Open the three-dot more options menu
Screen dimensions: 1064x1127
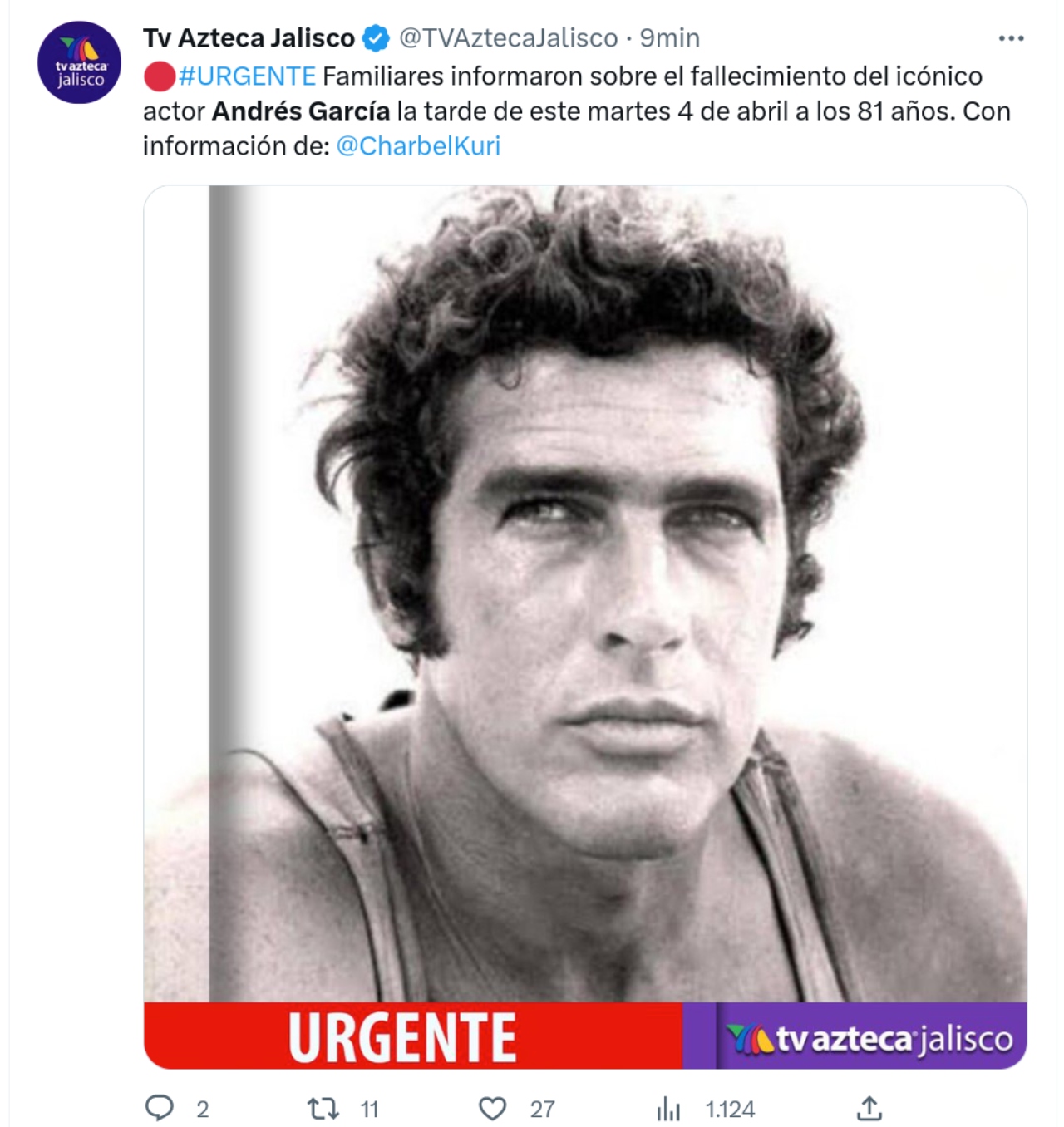[1011, 38]
